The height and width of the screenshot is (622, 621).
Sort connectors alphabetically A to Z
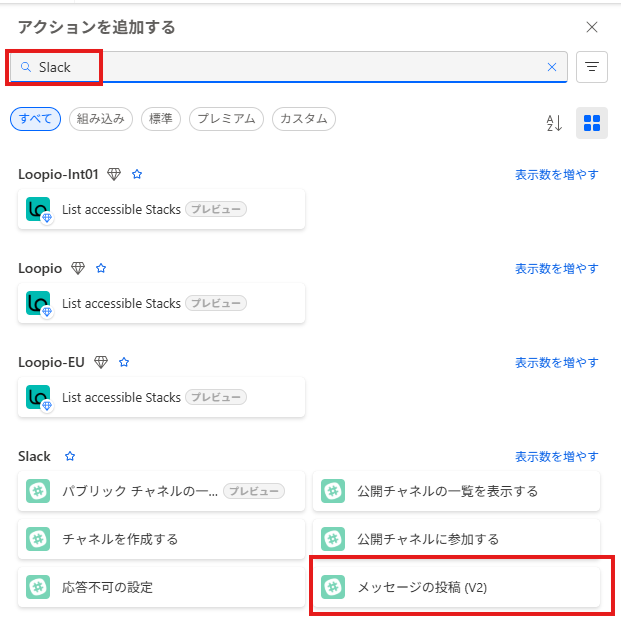554,123
